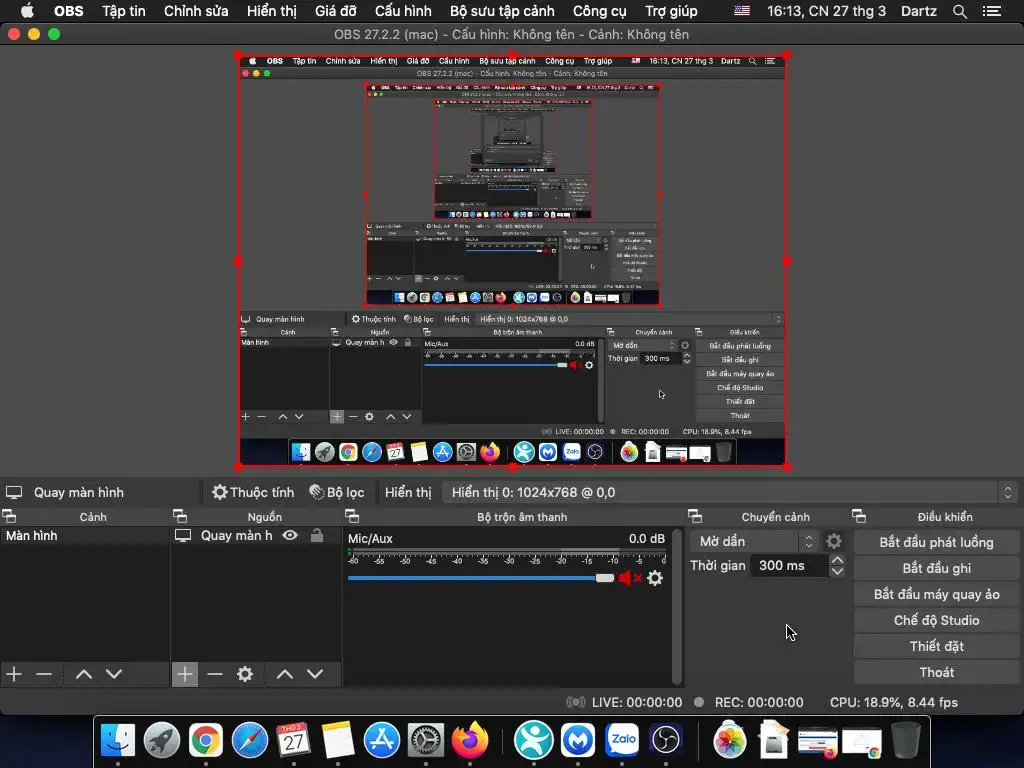Screen dimensions: 1024x768
Task: Open the Trợ giúp menu
Action: [671, 11]
